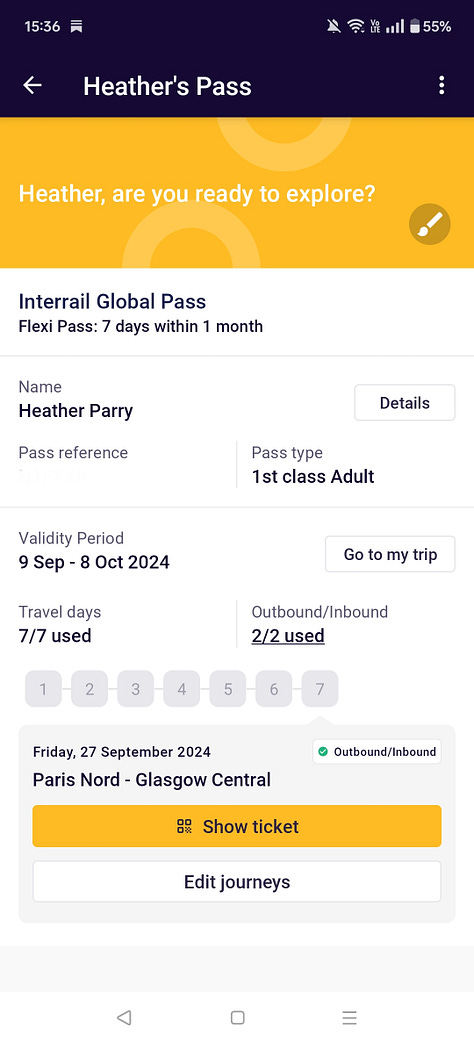Viewport: 474px width, 1043px height.
Task: Tap the green Outbound/Inbound check badge
Action: (x=377, y=752)
